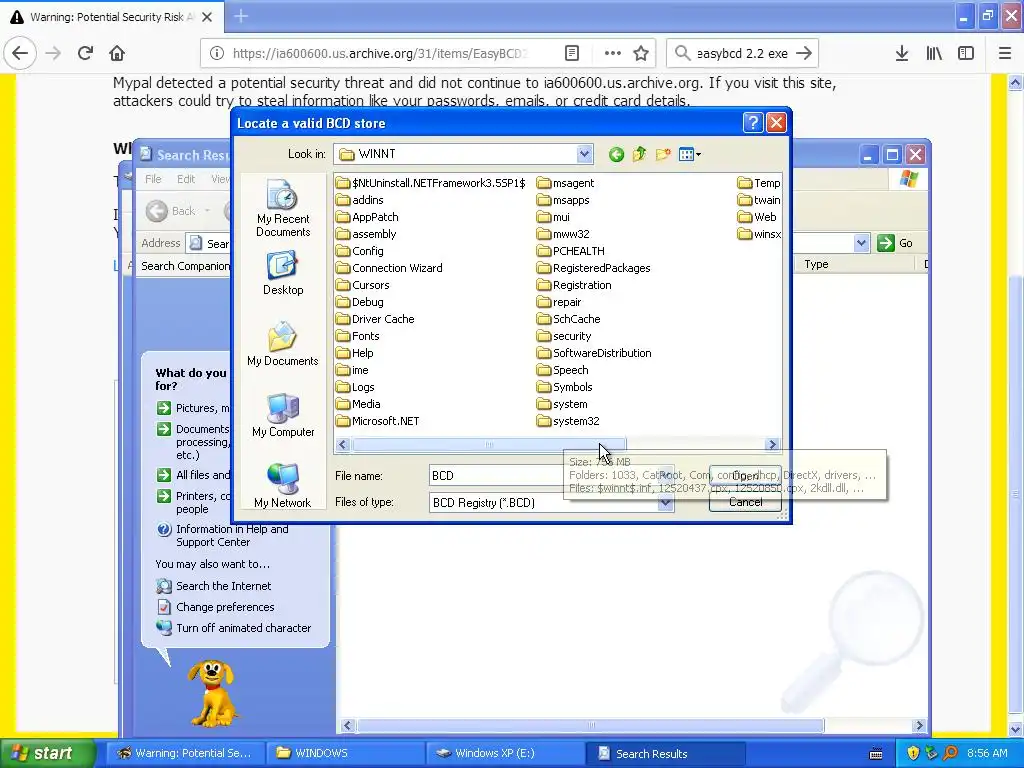
Task: Open Windows Start menu
Action: coord(46,753)
